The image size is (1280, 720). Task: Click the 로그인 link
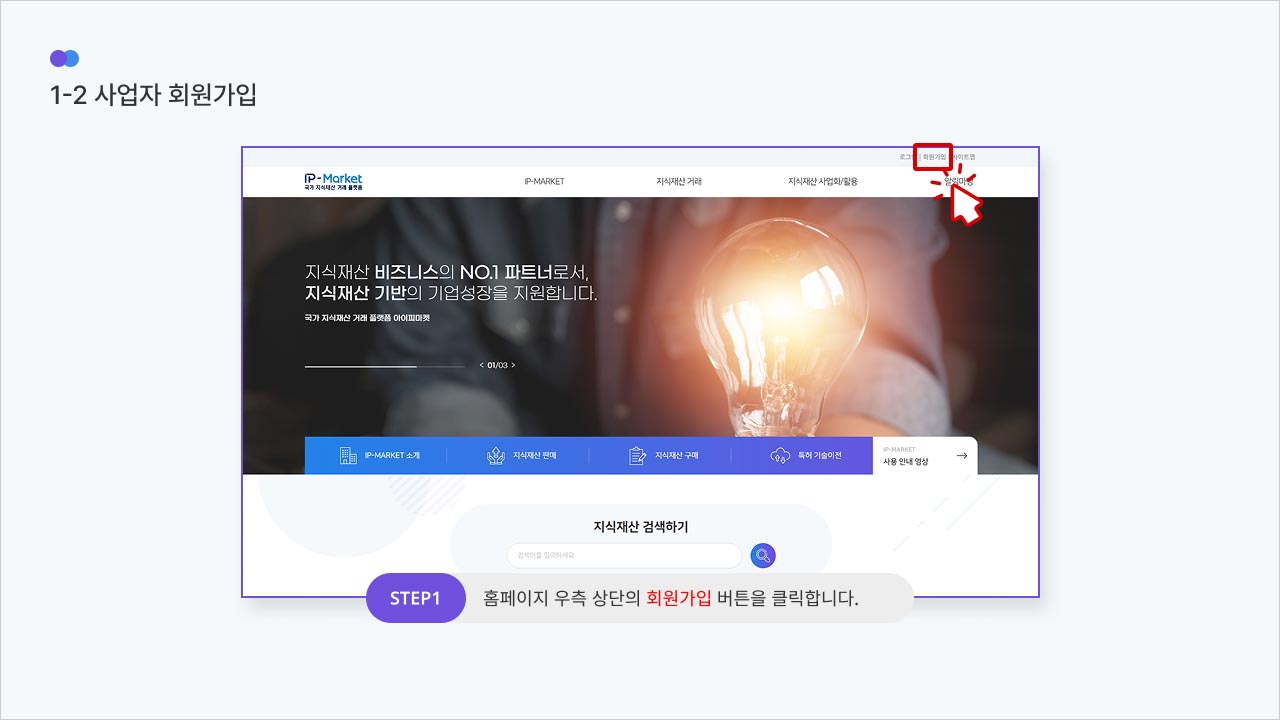click(908, 157)
